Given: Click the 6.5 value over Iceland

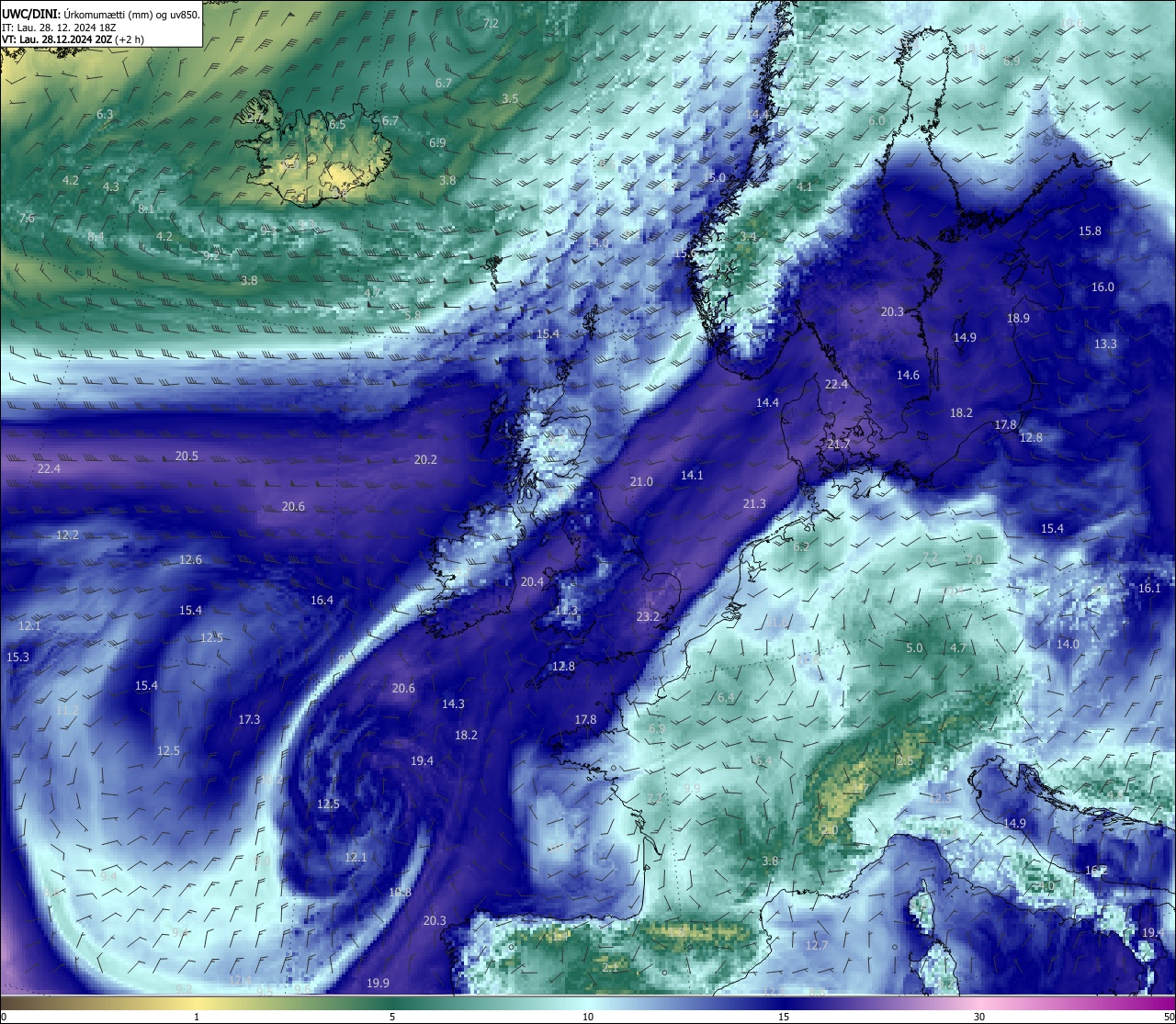Looking at the screenshot, I should pyautogui.click(x=337, y=124).
